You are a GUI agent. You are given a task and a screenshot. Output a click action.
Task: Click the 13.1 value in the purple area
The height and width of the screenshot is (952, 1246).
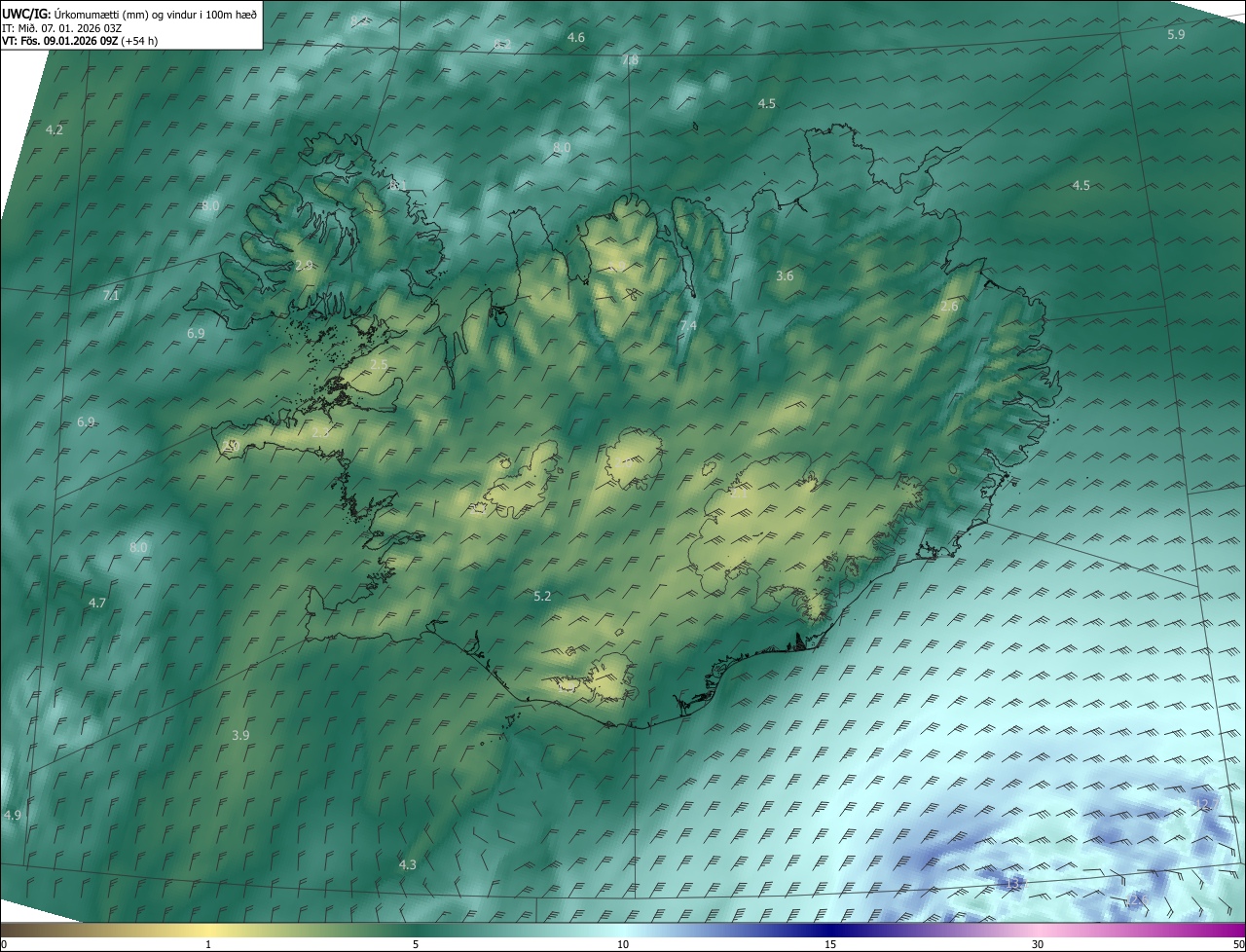tap(1013, 884)
